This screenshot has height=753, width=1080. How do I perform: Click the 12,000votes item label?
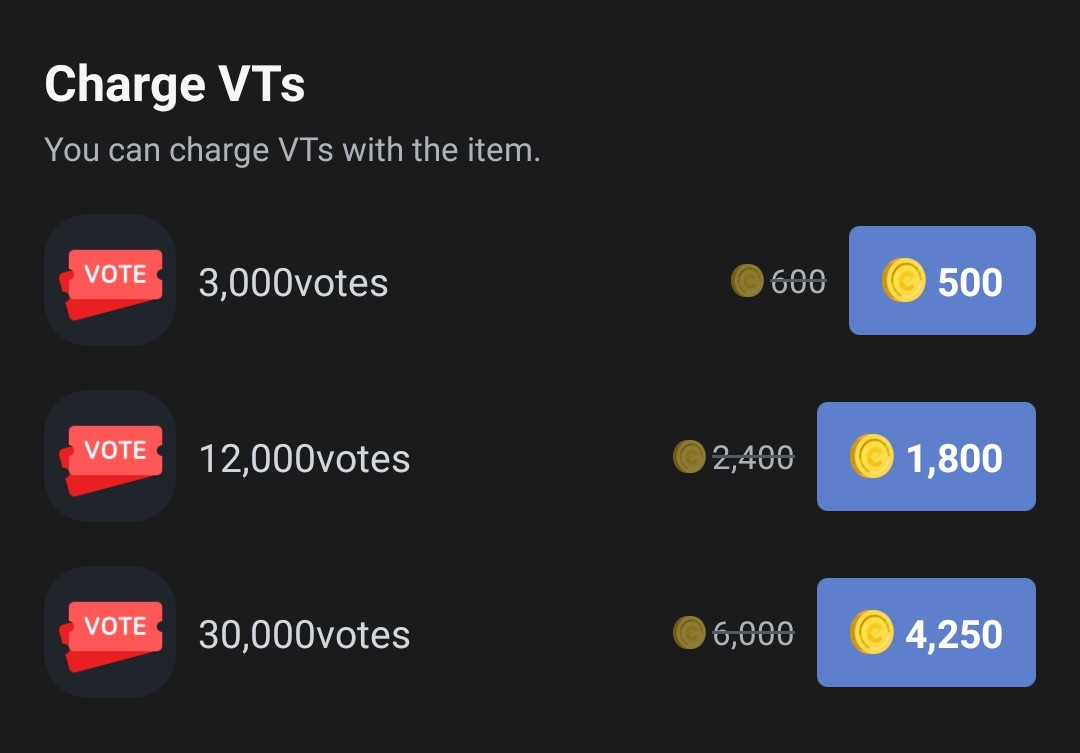click(304, 459)
